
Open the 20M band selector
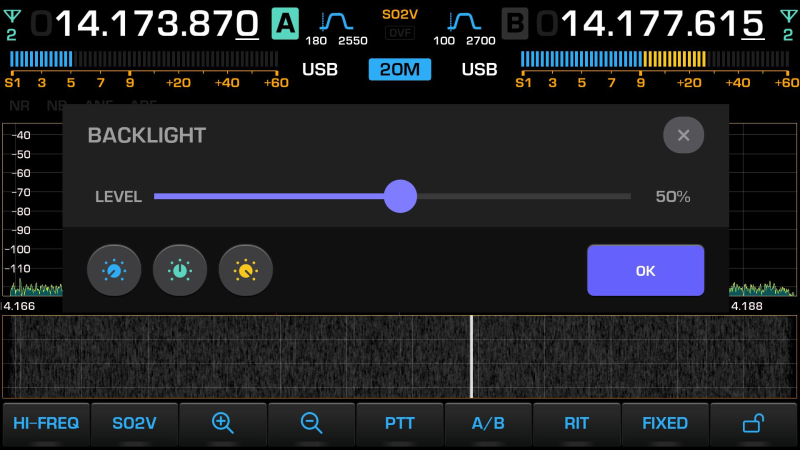click(x=400, y=70)
